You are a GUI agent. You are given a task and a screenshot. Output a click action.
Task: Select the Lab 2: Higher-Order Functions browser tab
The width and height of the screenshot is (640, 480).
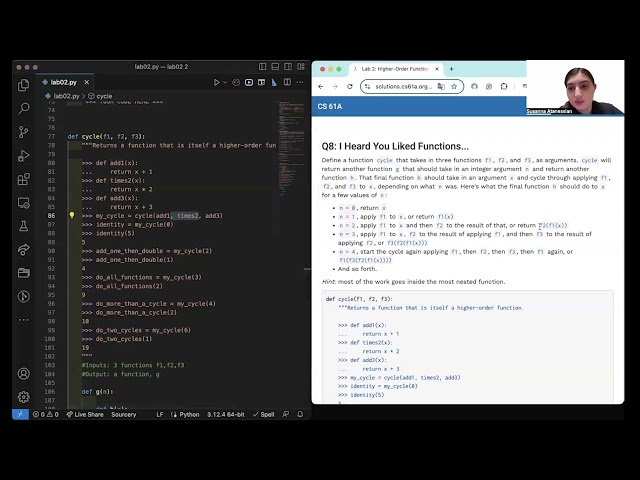point(395,69)
